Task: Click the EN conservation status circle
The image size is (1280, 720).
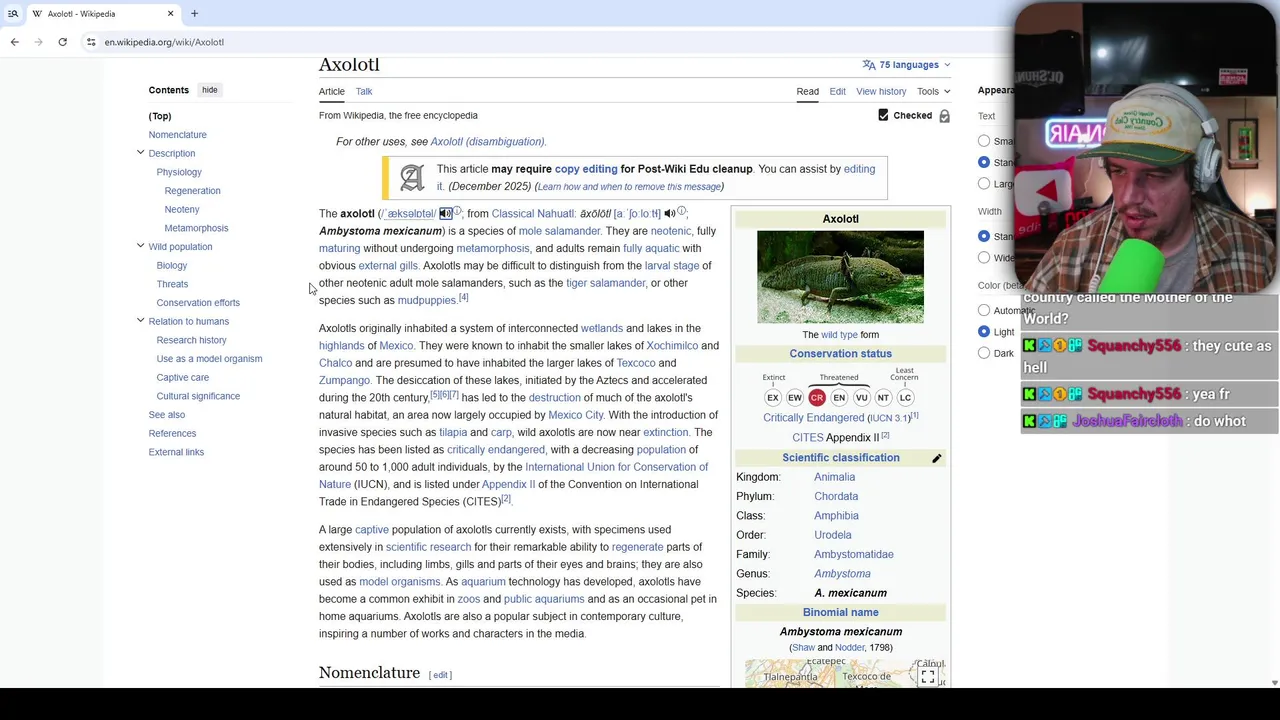Action: point(839,398)
